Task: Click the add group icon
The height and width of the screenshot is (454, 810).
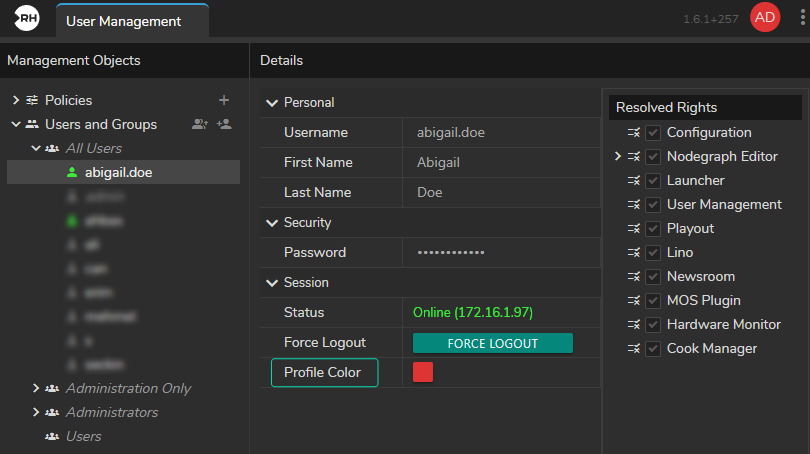Action: pyautogui.click(x=224, y=124)
